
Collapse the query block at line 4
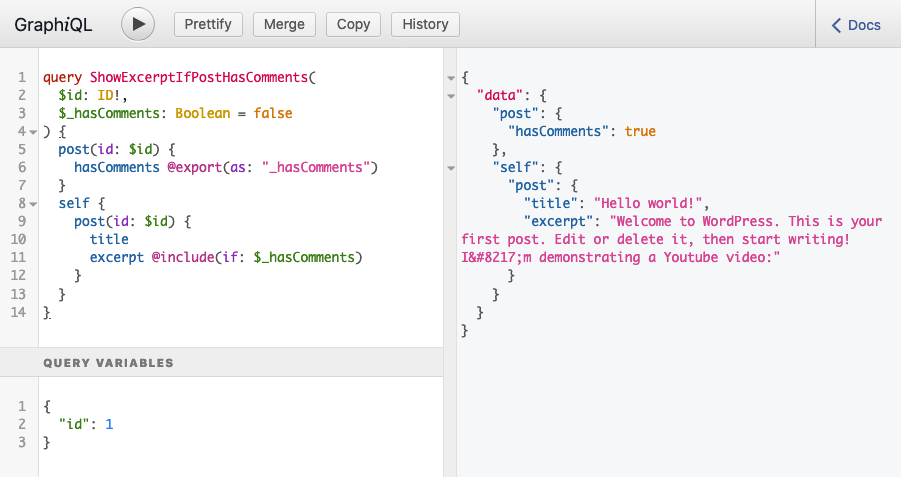coord(33,132)
